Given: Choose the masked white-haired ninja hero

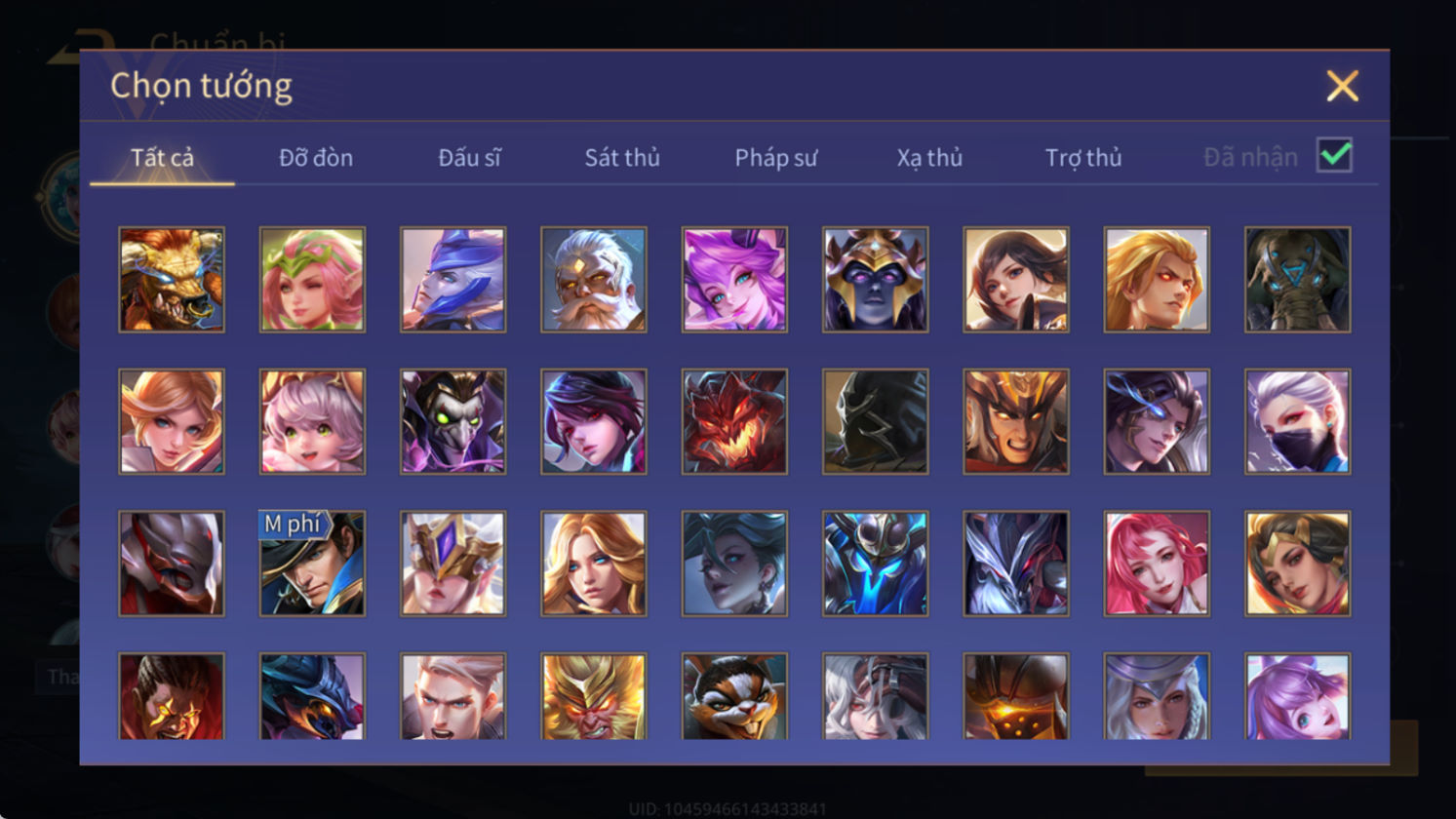Looking at the screenshot, I should coord(1297,421).
